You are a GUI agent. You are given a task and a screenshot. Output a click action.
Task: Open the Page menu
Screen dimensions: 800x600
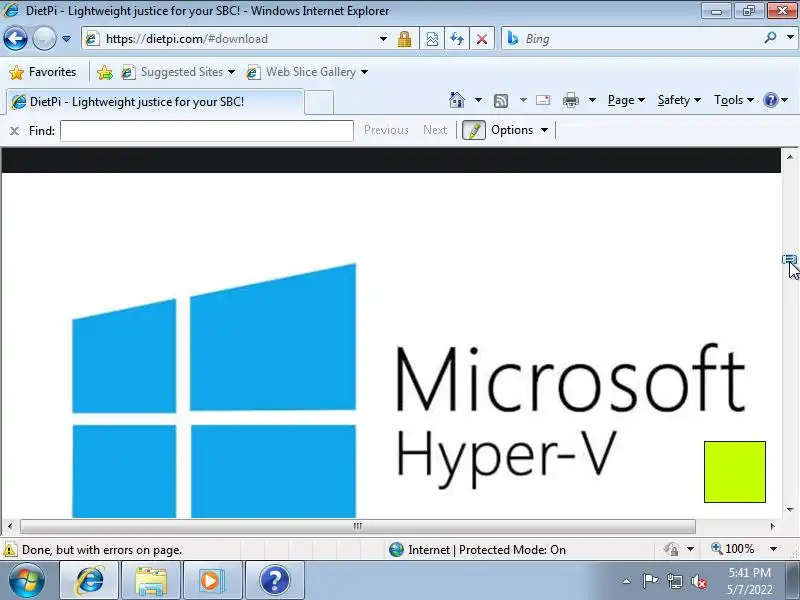coord(626,100)
